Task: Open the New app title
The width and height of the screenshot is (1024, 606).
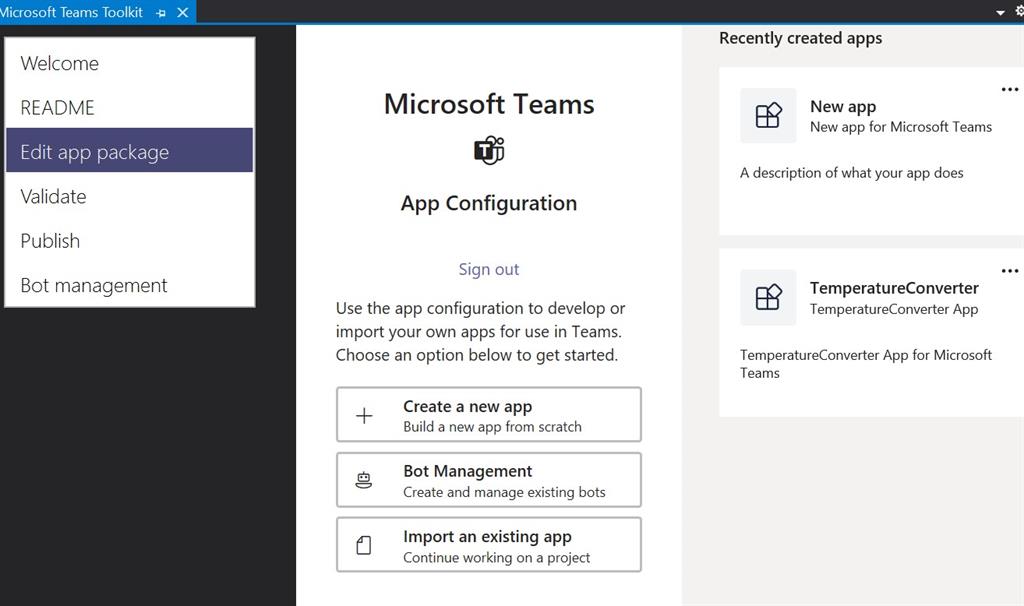Action: click(842, 106)
